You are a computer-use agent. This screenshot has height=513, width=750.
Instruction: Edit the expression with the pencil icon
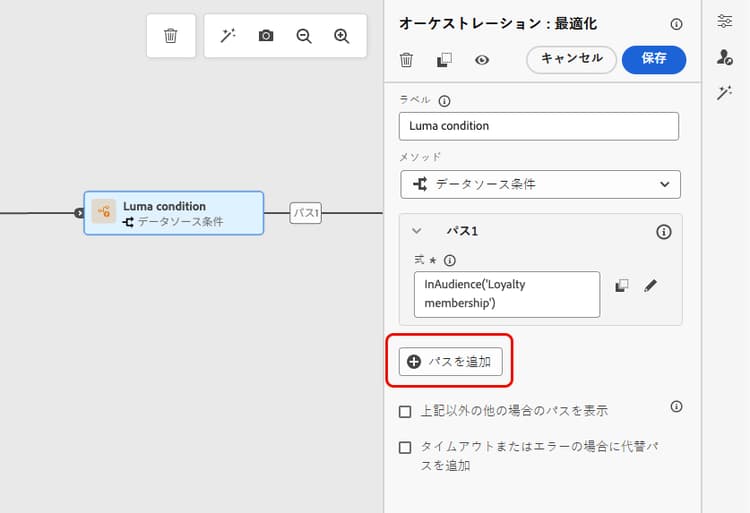[x=650, y=285]
